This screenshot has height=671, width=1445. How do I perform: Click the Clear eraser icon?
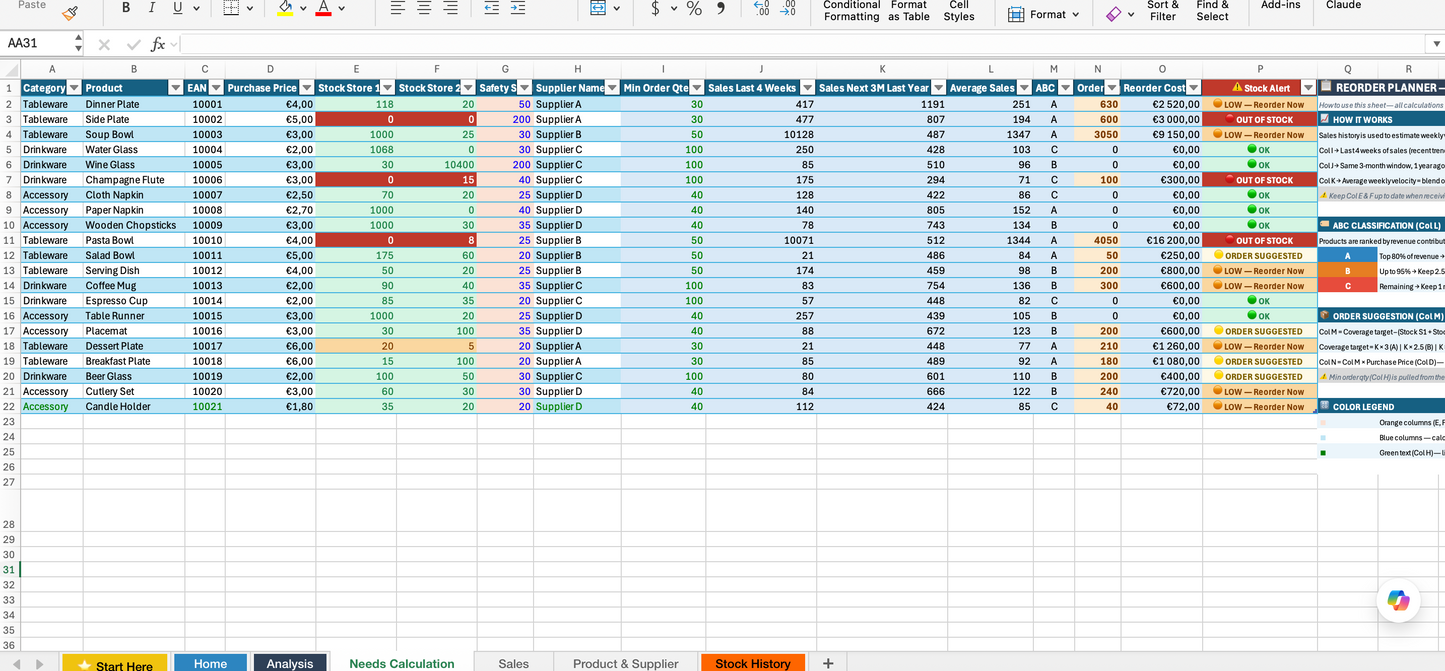1113,14
